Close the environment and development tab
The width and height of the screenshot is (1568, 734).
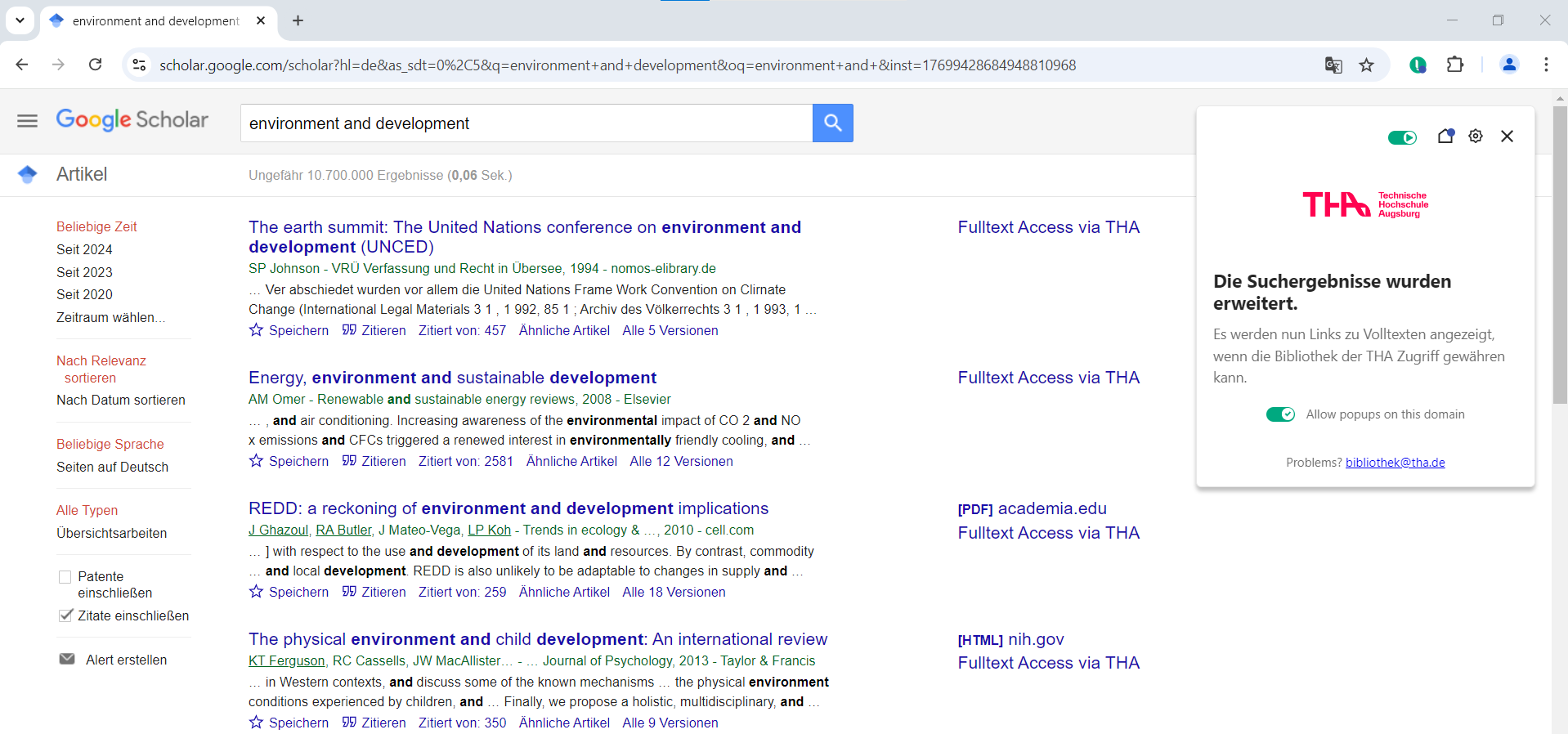coord(261,20)
